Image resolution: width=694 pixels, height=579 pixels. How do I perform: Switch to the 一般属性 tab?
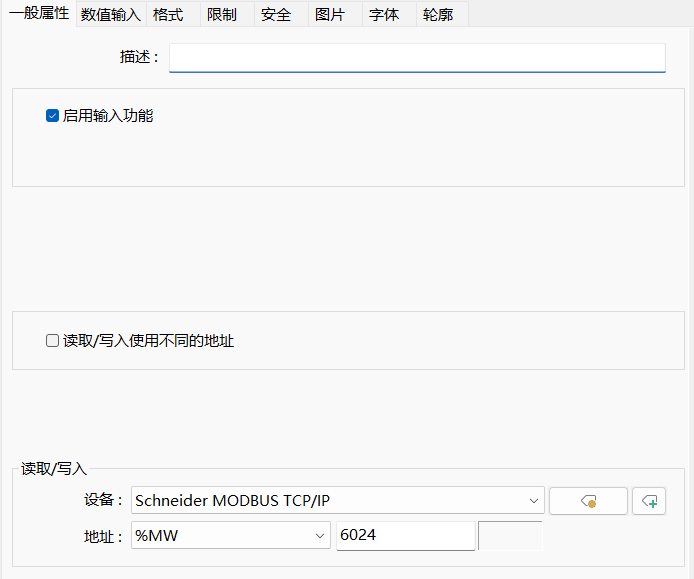39,13
